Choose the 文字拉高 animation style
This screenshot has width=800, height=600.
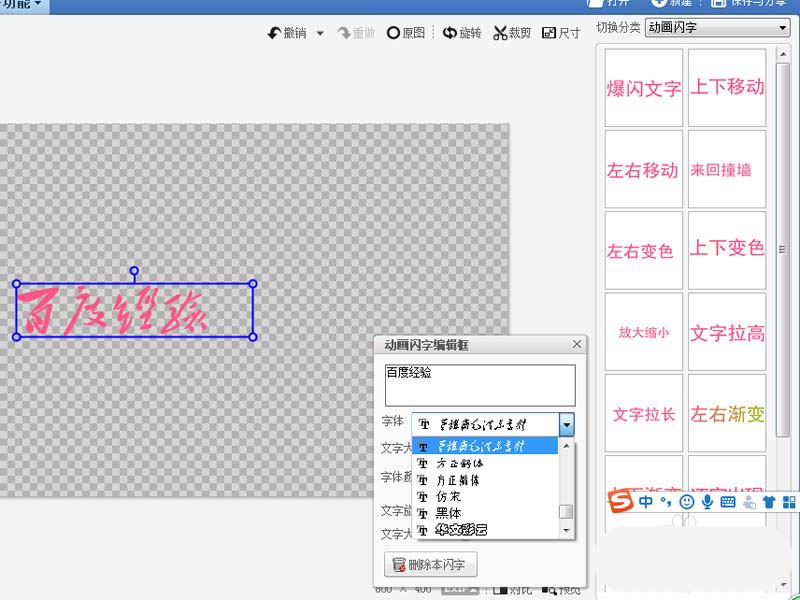(727, 332)
